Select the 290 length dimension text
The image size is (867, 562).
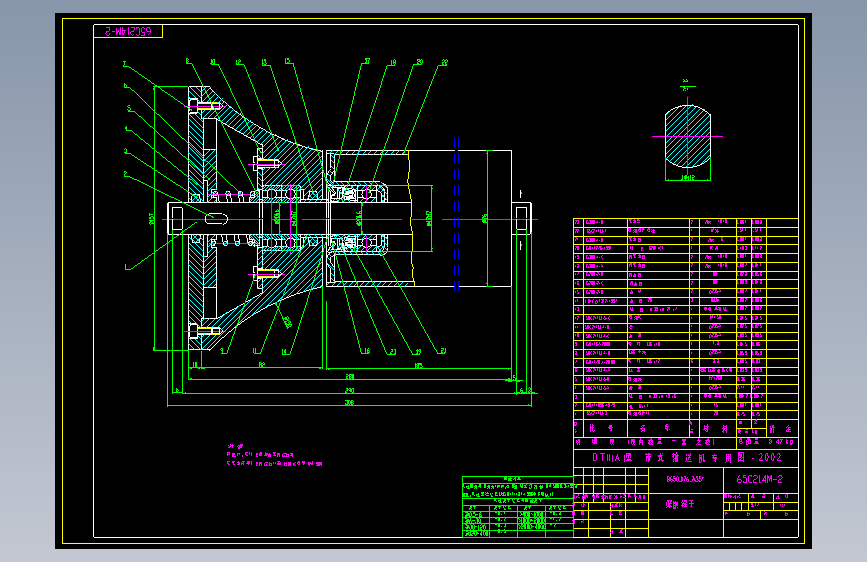click(x=349, y=391)
